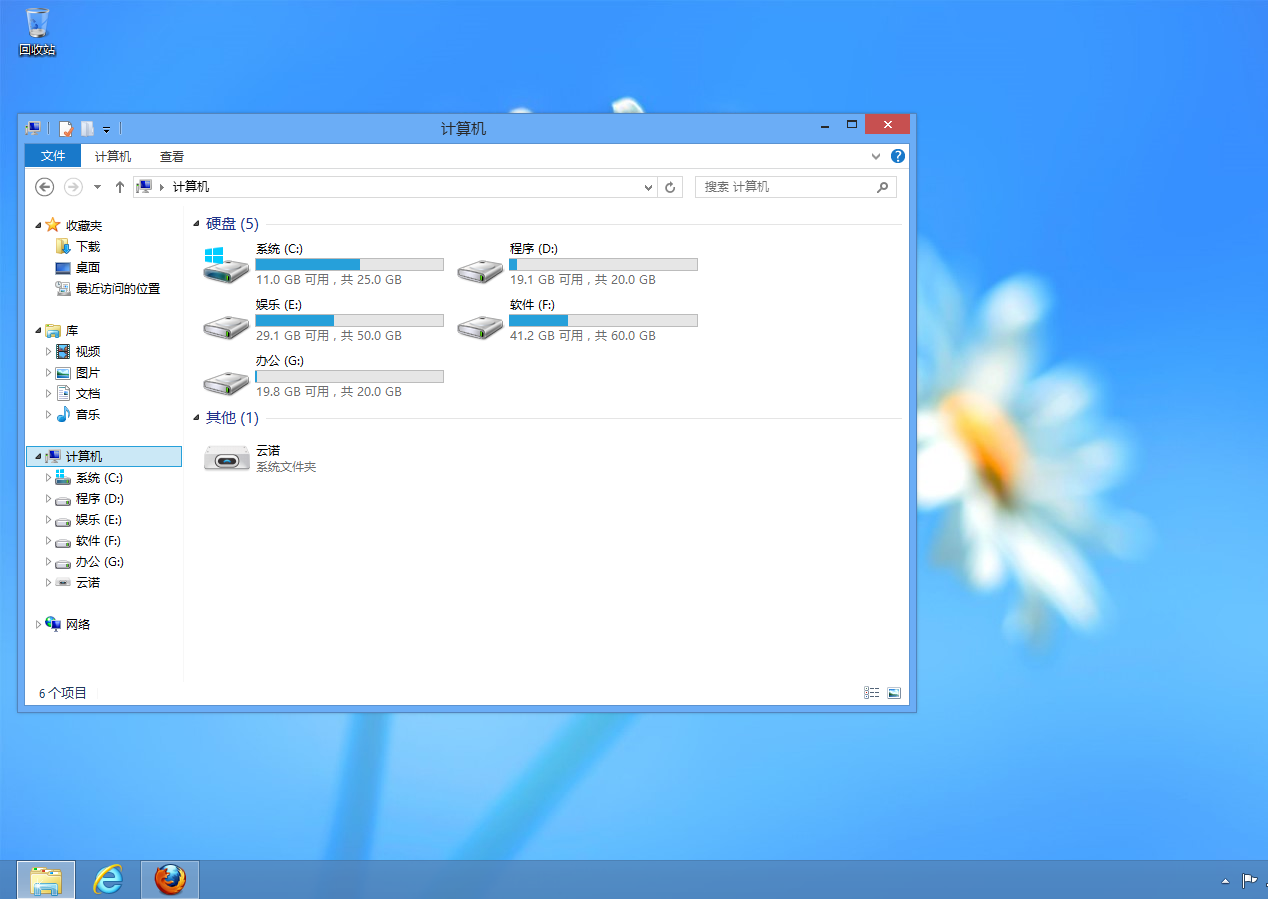Collapse the 计算机 tree node
The width and height of the screenshot is (1268, 899).
pos(38,457)
